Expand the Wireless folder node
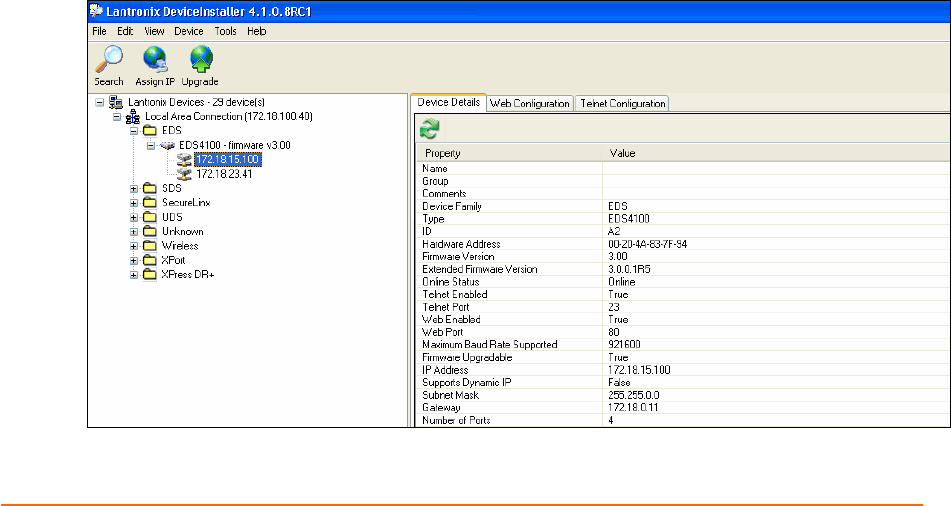951x506 pixels. [x=134, y=246]
